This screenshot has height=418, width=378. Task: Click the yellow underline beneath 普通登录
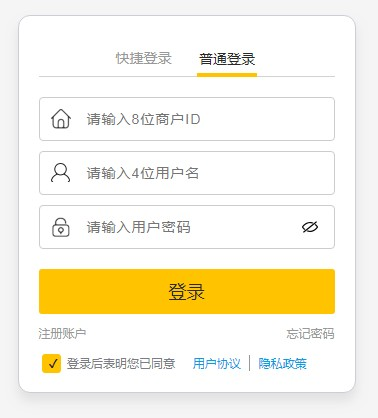point(227,75)
